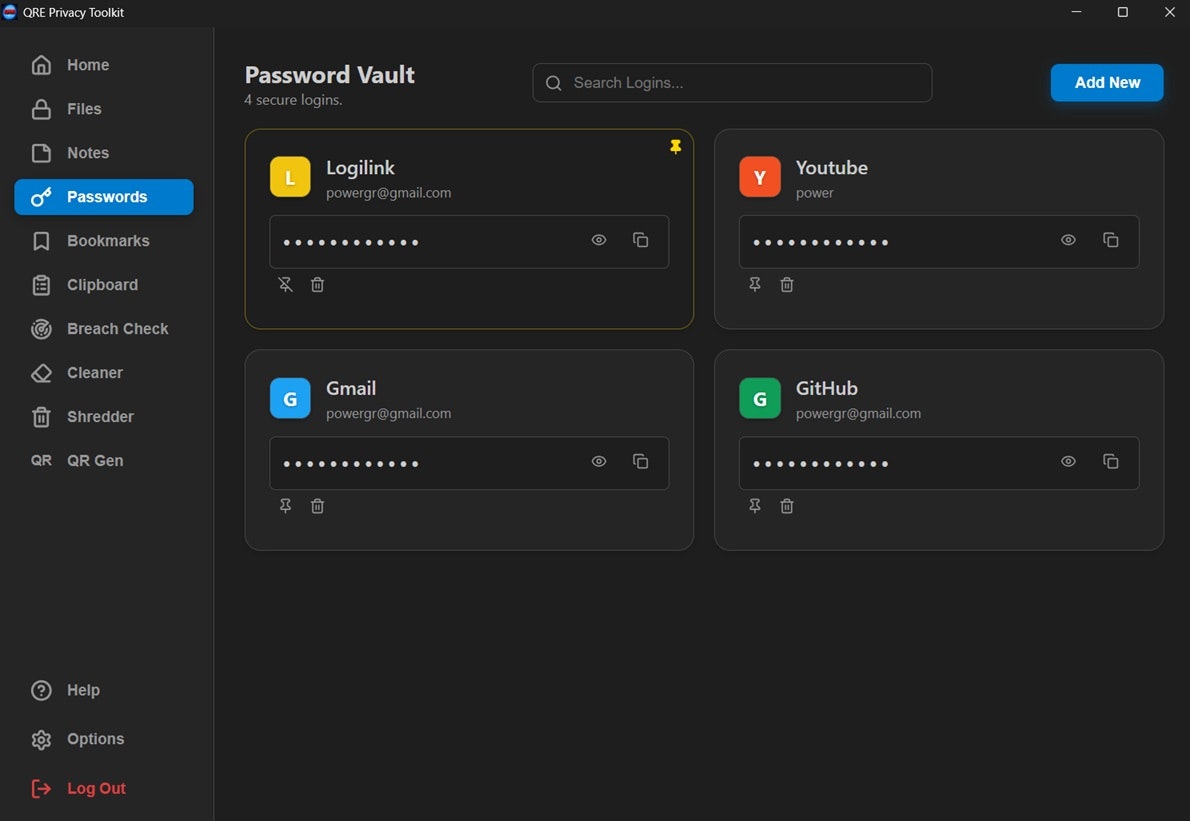The image size is (1190, 821).
Task: Show the Gmail password
Action: [x=598, y=461]
